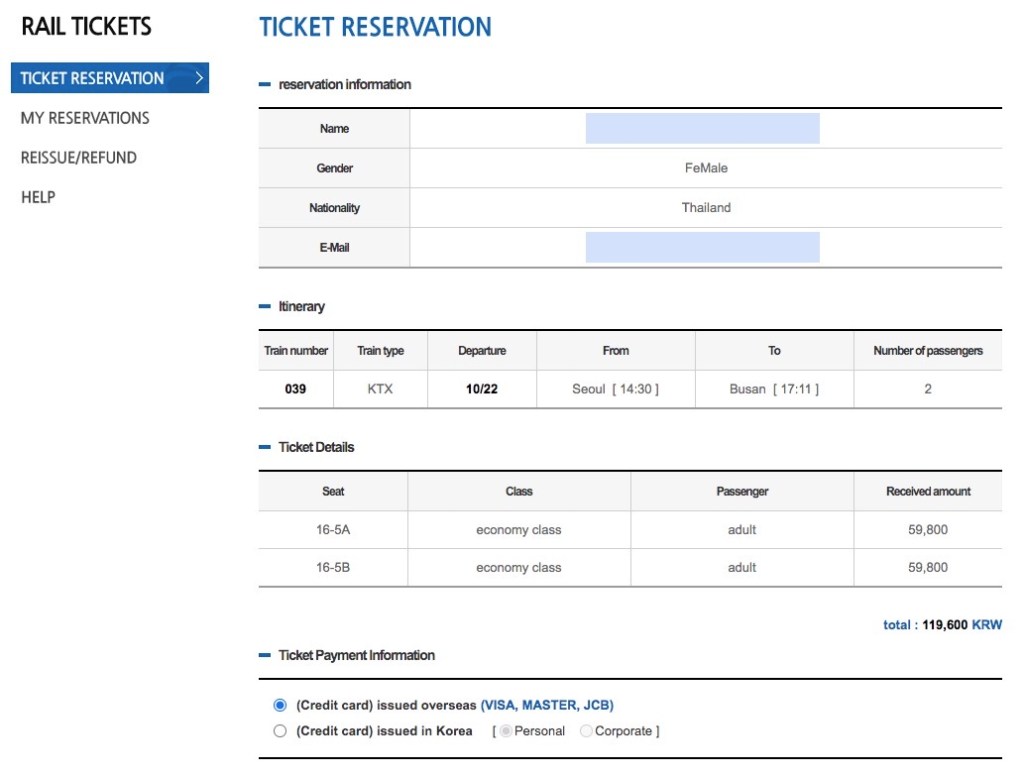Image resolution: width=1024 pixels, height=776 pixels.
Task: Choose the Personal card radio button
Action: click(506, 731)
